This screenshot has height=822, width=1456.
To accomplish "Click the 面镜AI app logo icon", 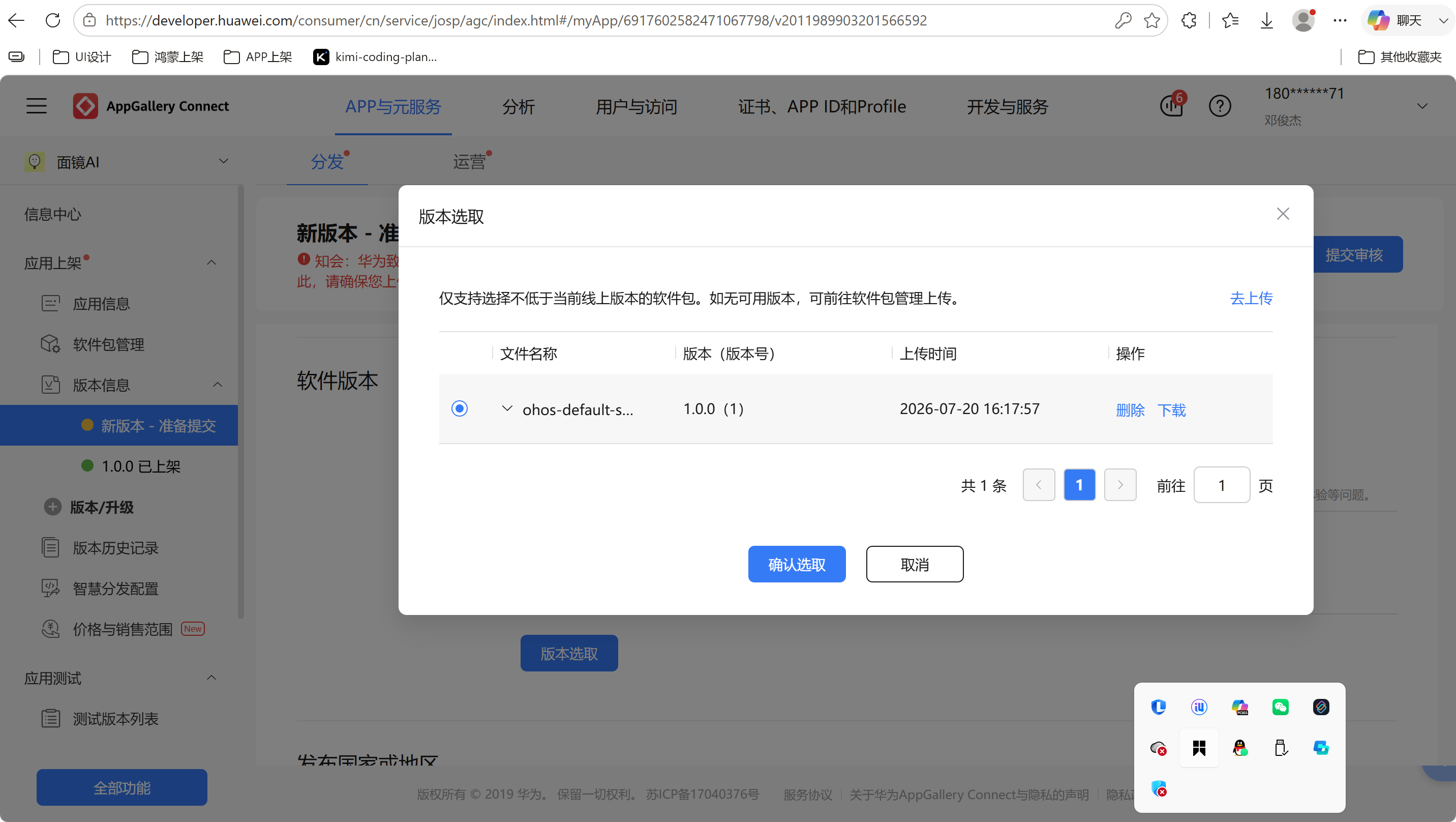I will 35,162.
